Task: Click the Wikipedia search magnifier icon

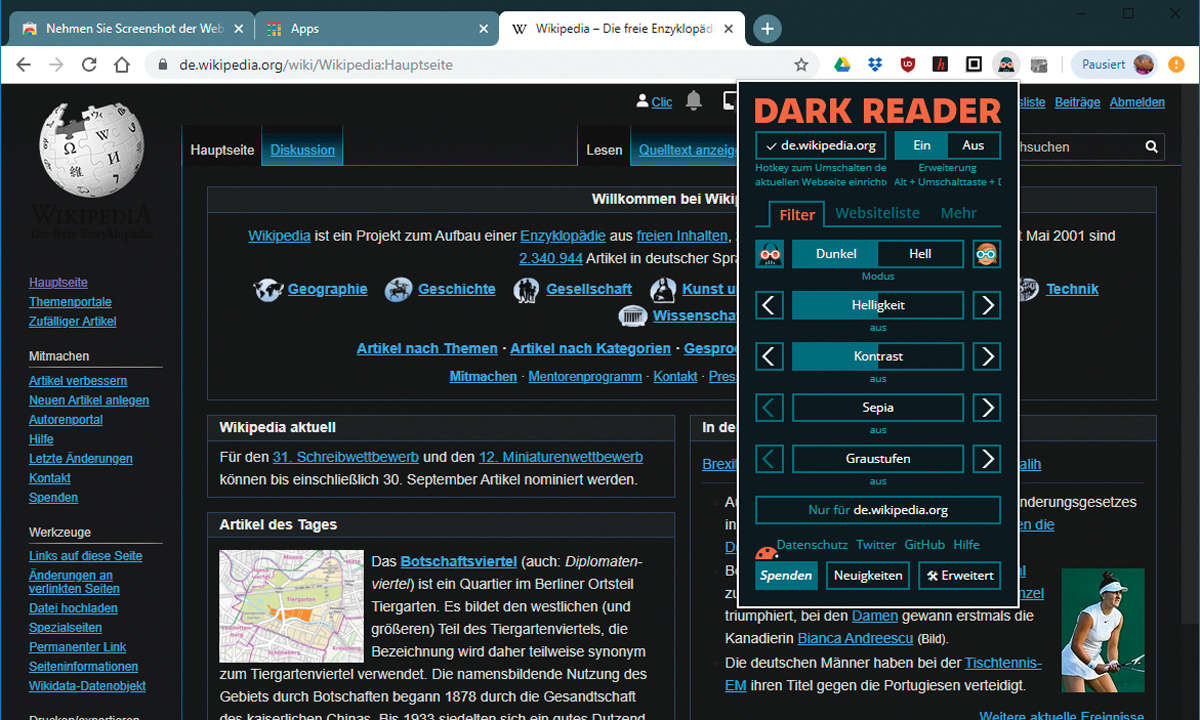Action: coord(1152,147)
